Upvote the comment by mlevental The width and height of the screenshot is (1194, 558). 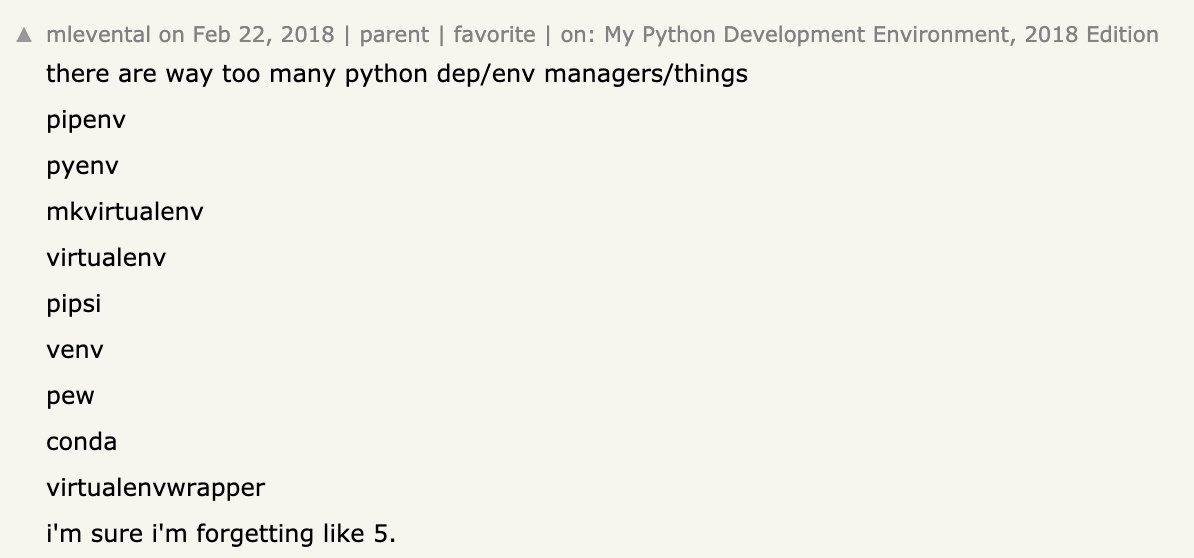pyautogui.click(x=25, y=36)
